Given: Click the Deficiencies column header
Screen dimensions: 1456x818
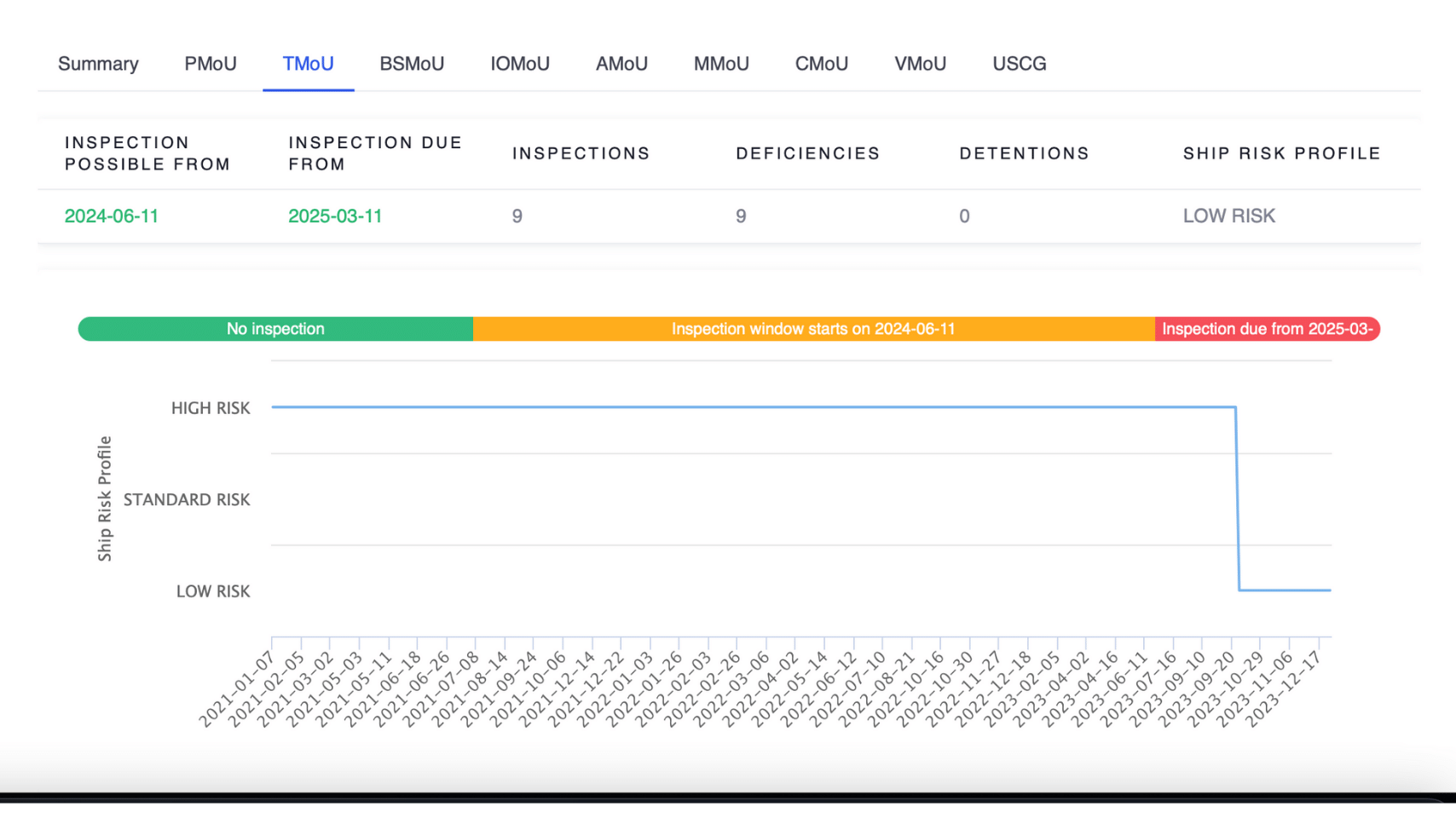Looking at the screenshot, I should point(807,153).
